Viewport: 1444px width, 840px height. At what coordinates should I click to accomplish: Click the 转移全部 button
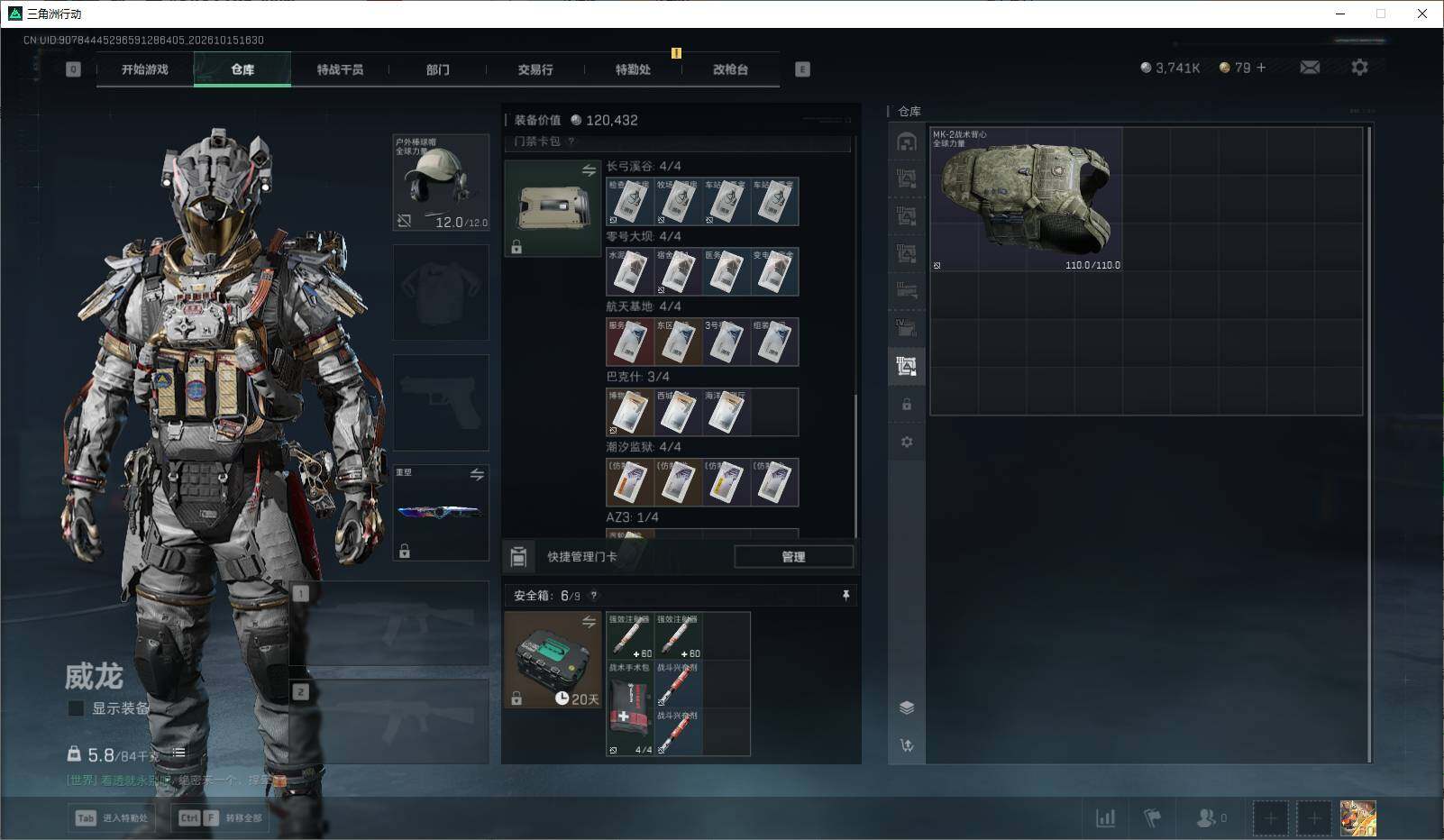221,817
